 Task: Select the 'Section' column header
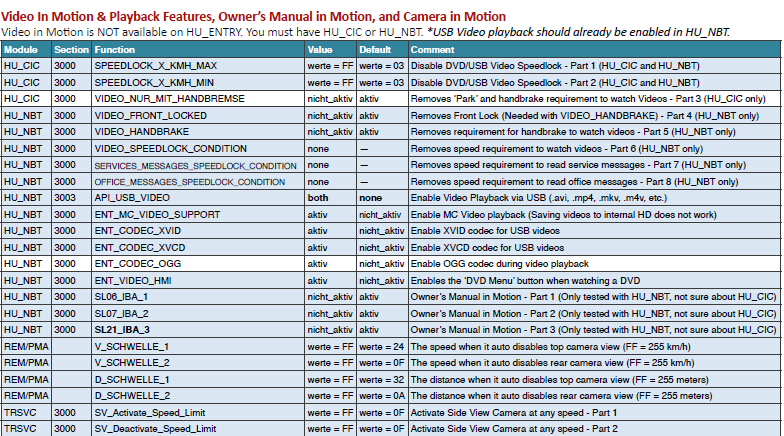click(72, 50)
